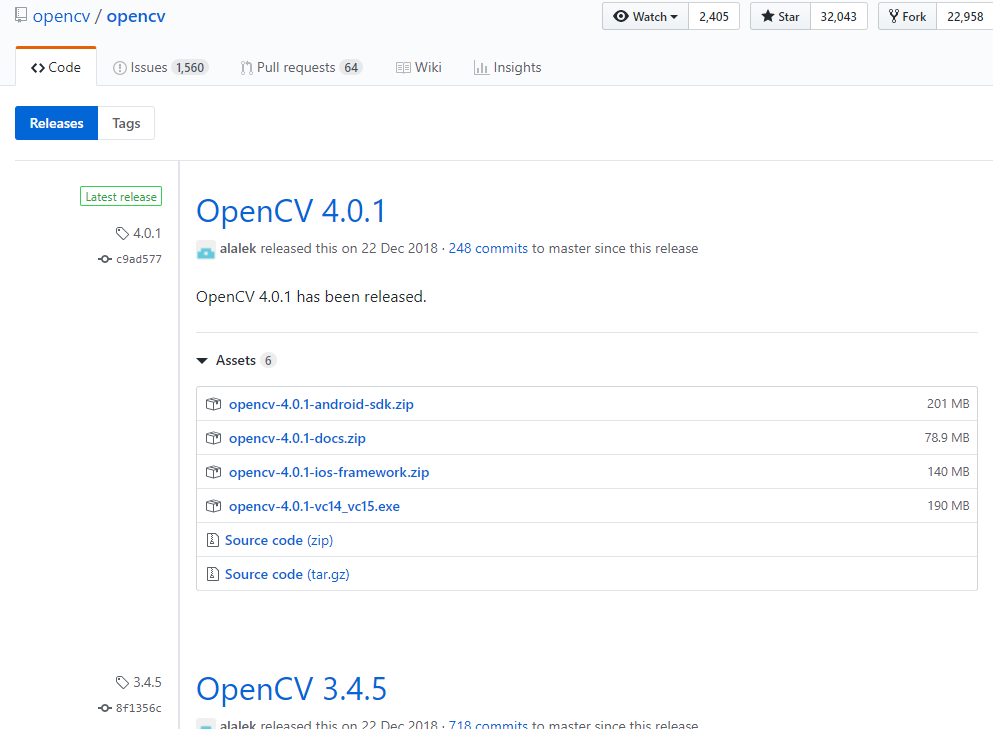993x729 pixels.
Task: Switch to the Insights tab
Action: pos(507,67)
